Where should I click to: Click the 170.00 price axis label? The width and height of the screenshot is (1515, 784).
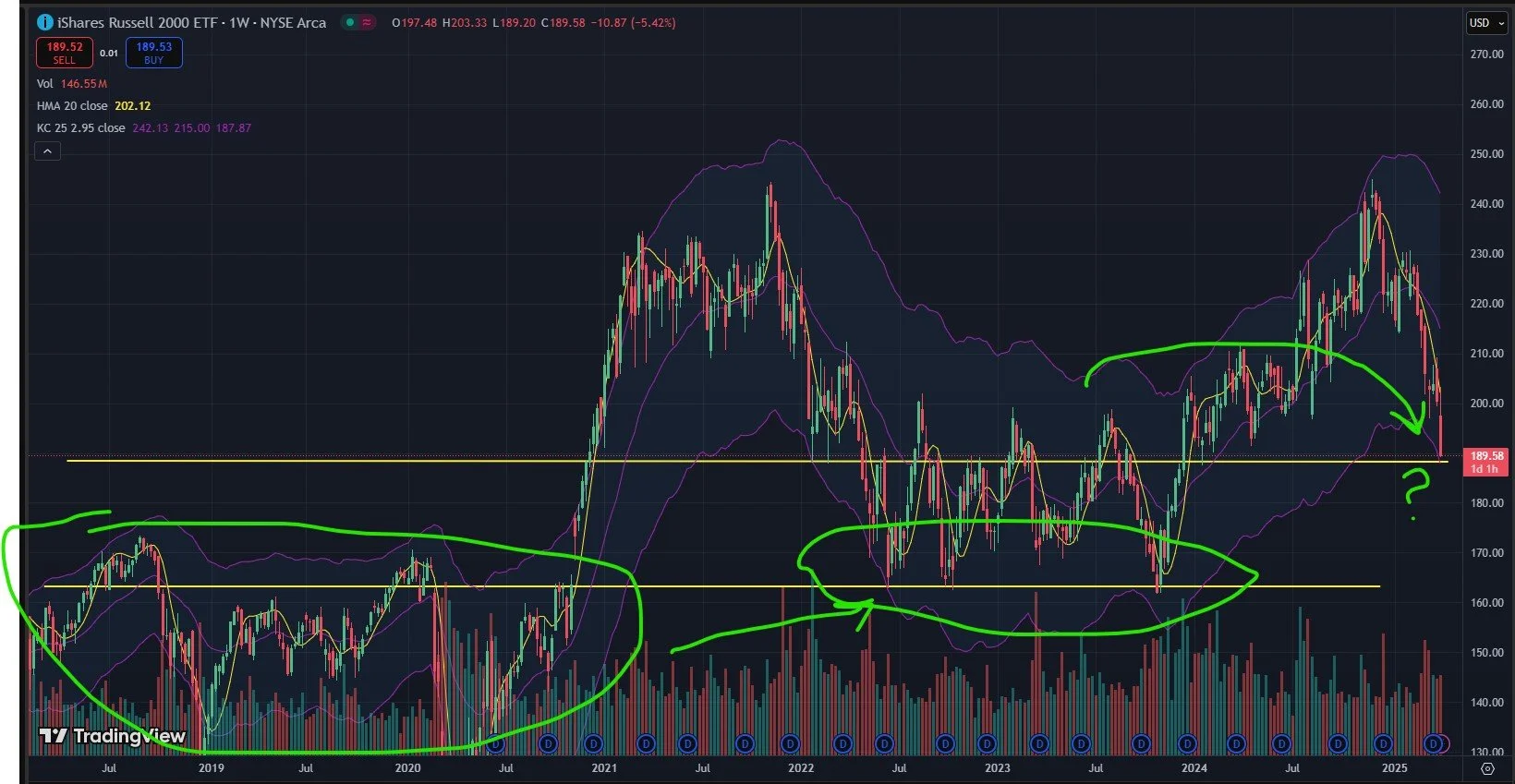coord(1486,553)
